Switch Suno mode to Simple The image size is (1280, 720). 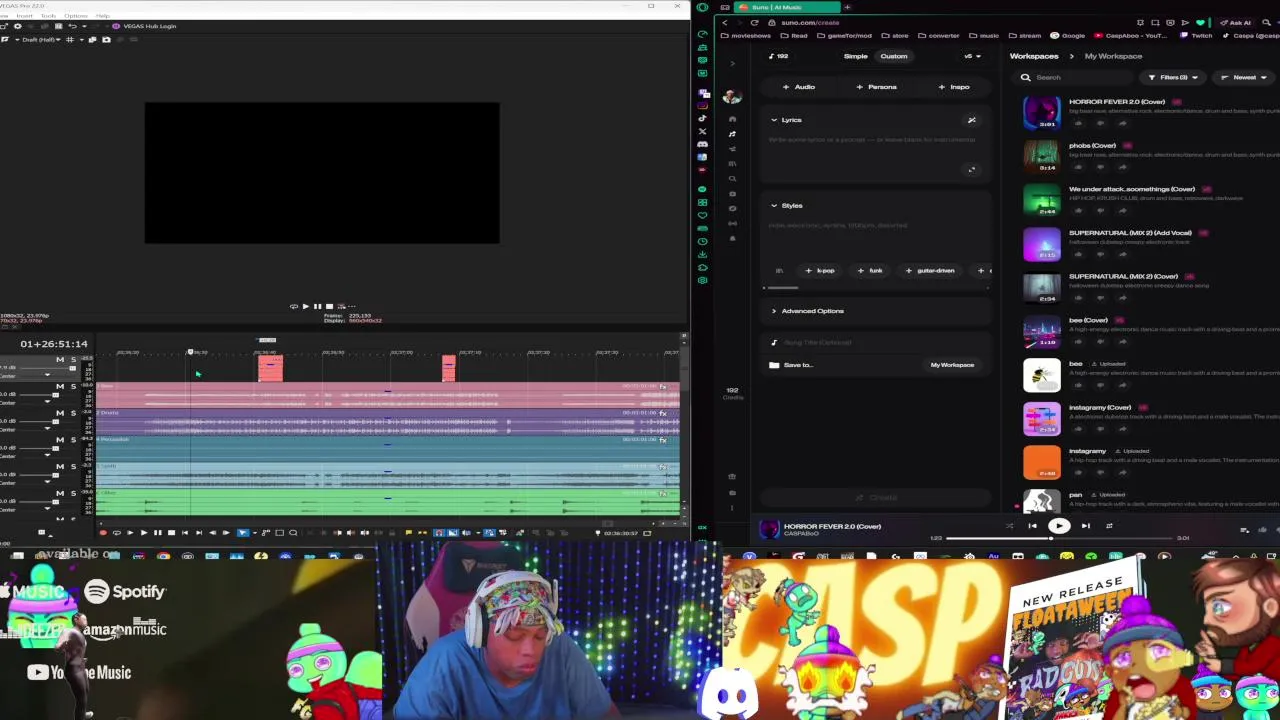855,56
